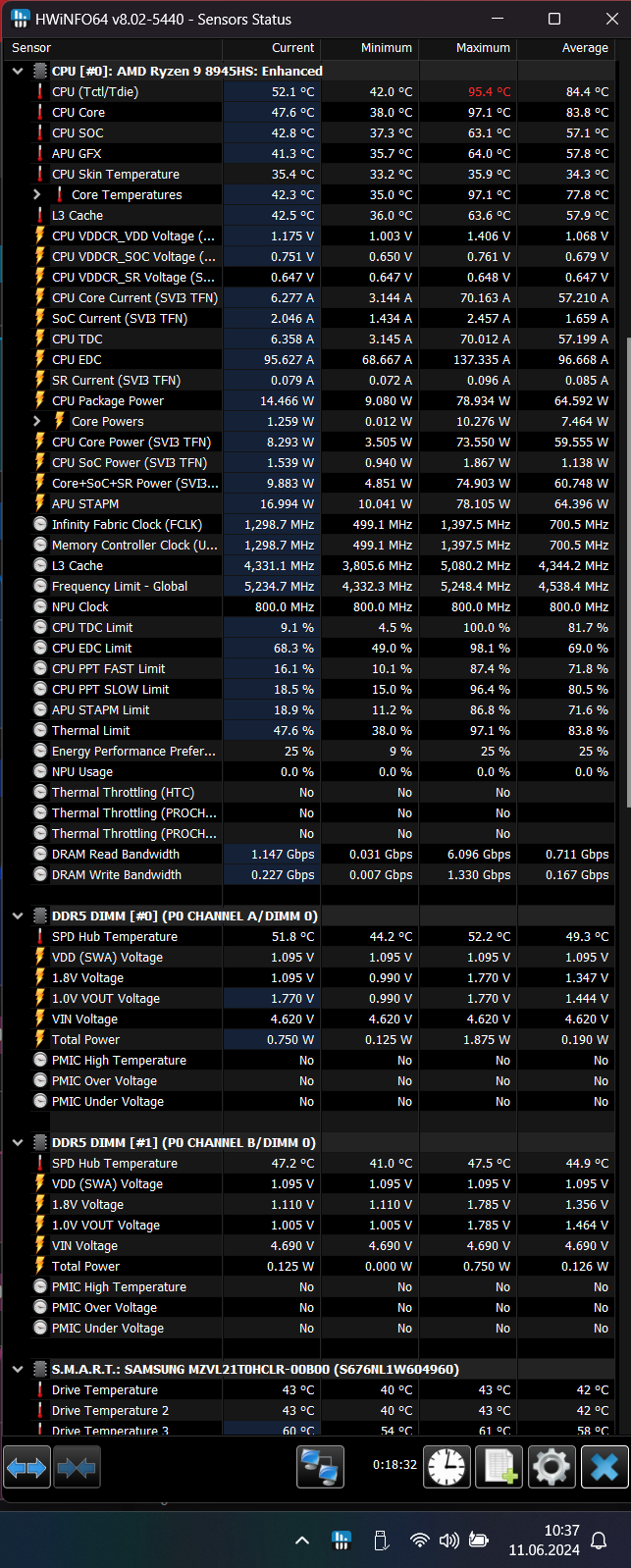Open the notification bell icon
Viewport: 631px width, 1568px height.
click(x=598, y=1541)
